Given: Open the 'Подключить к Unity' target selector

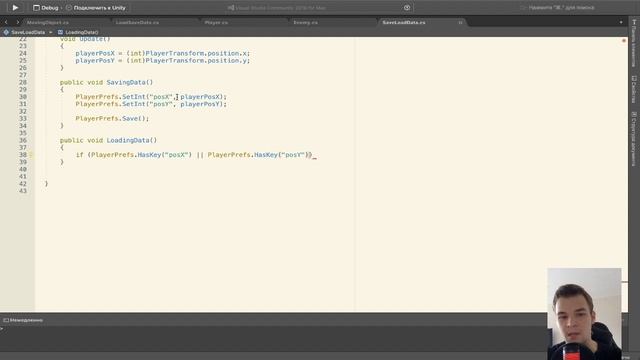Looking at the screenshot, I should coord(96,8).
